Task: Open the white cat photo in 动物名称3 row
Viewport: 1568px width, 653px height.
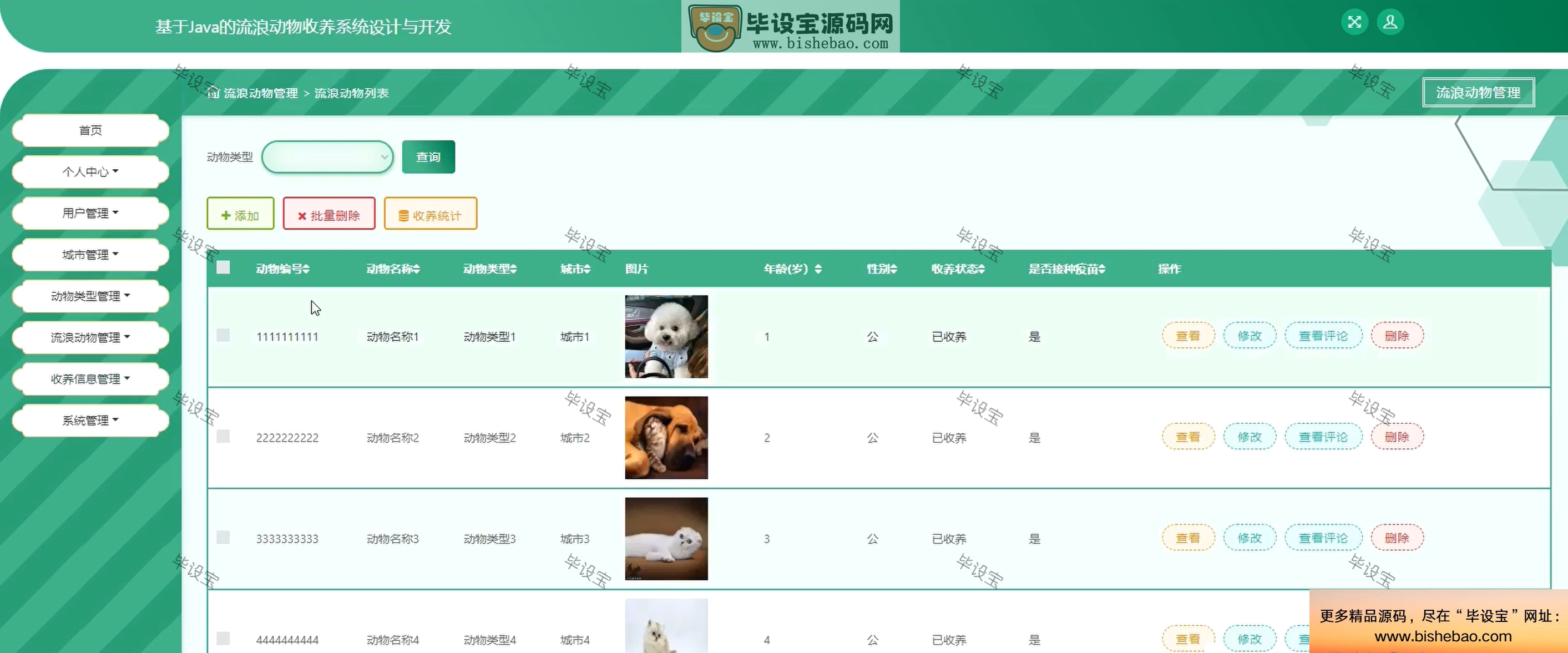Action: (666, 539)
